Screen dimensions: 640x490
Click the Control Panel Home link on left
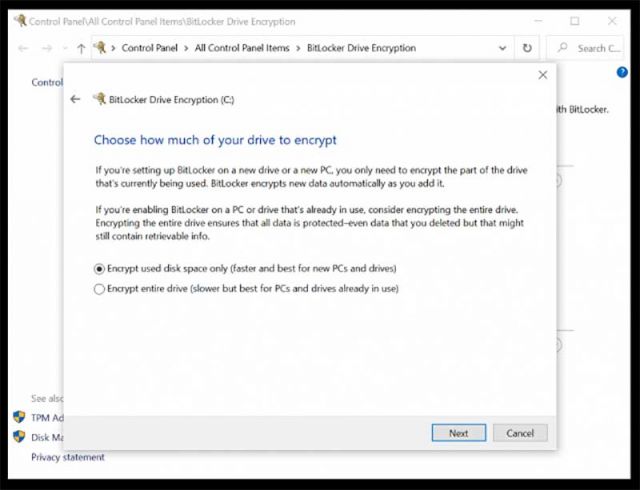47,82
